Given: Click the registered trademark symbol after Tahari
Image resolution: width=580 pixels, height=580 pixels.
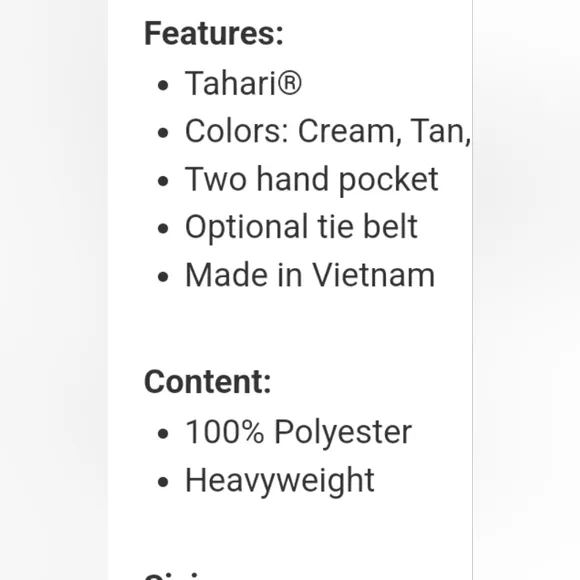Looking at the screenshot, I should (289, 82).
